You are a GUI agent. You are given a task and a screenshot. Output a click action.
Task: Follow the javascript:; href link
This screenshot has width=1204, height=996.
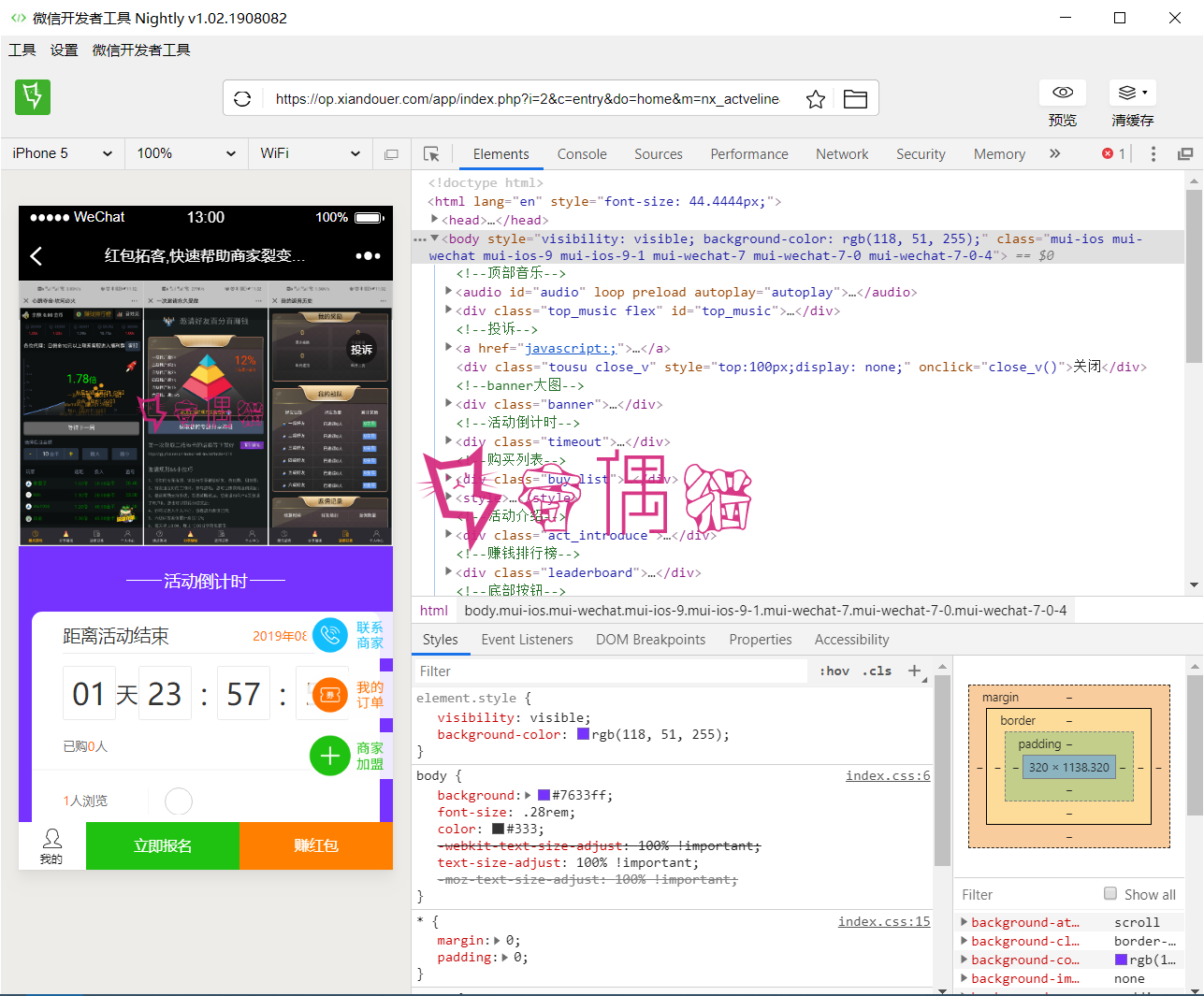click(571, 348)
